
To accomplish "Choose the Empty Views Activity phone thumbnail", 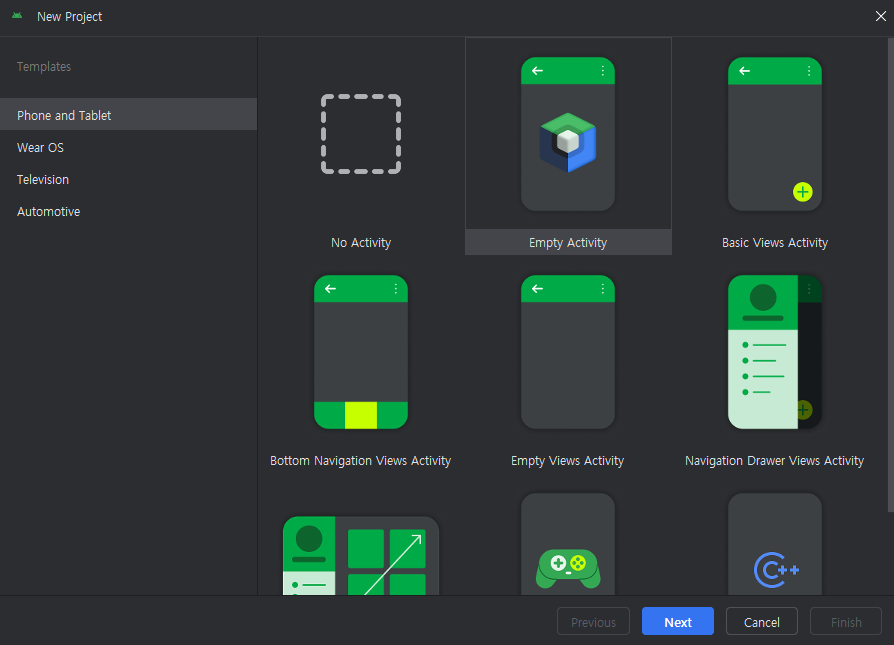I will pos(568,352).
